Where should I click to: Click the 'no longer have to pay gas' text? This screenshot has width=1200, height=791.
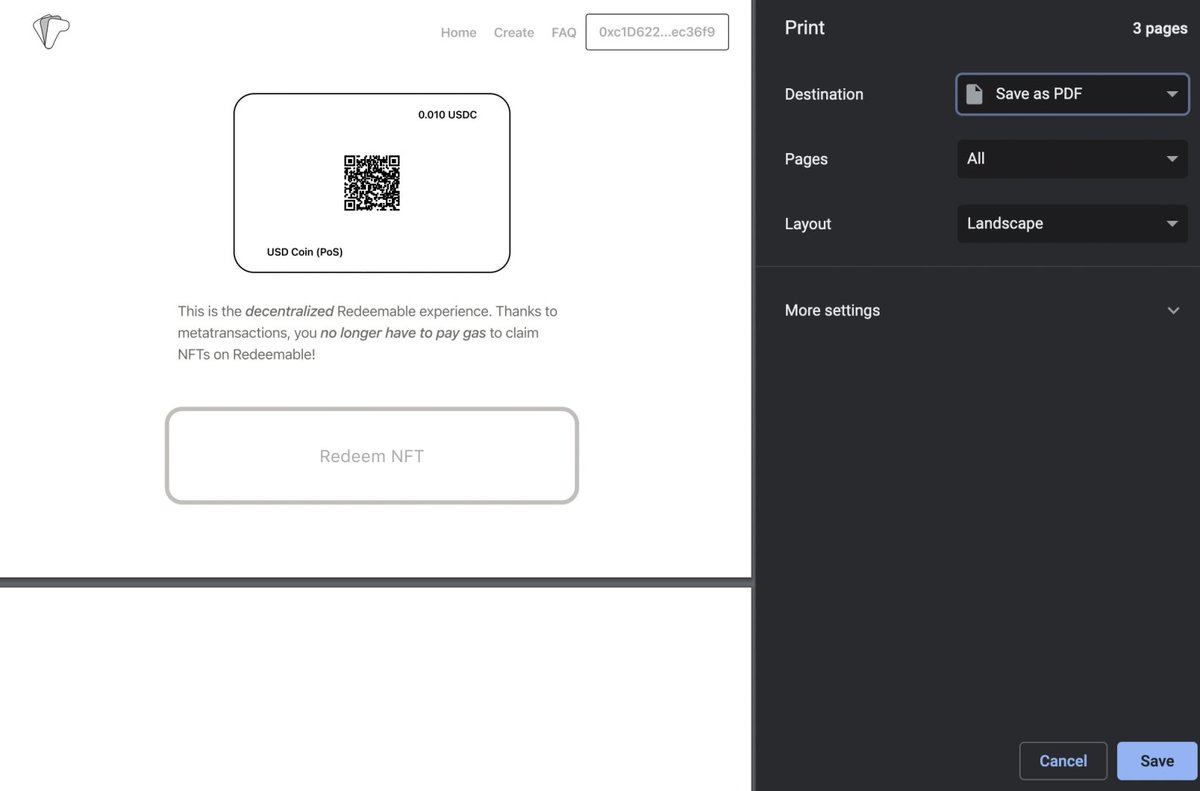point(403,333)
